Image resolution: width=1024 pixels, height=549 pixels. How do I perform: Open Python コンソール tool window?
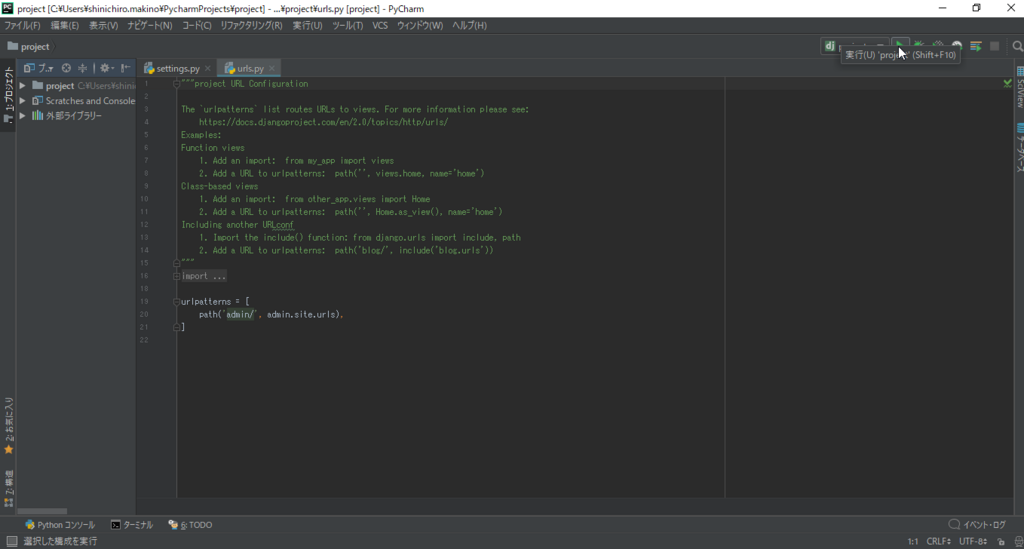[x=59, y=525]
